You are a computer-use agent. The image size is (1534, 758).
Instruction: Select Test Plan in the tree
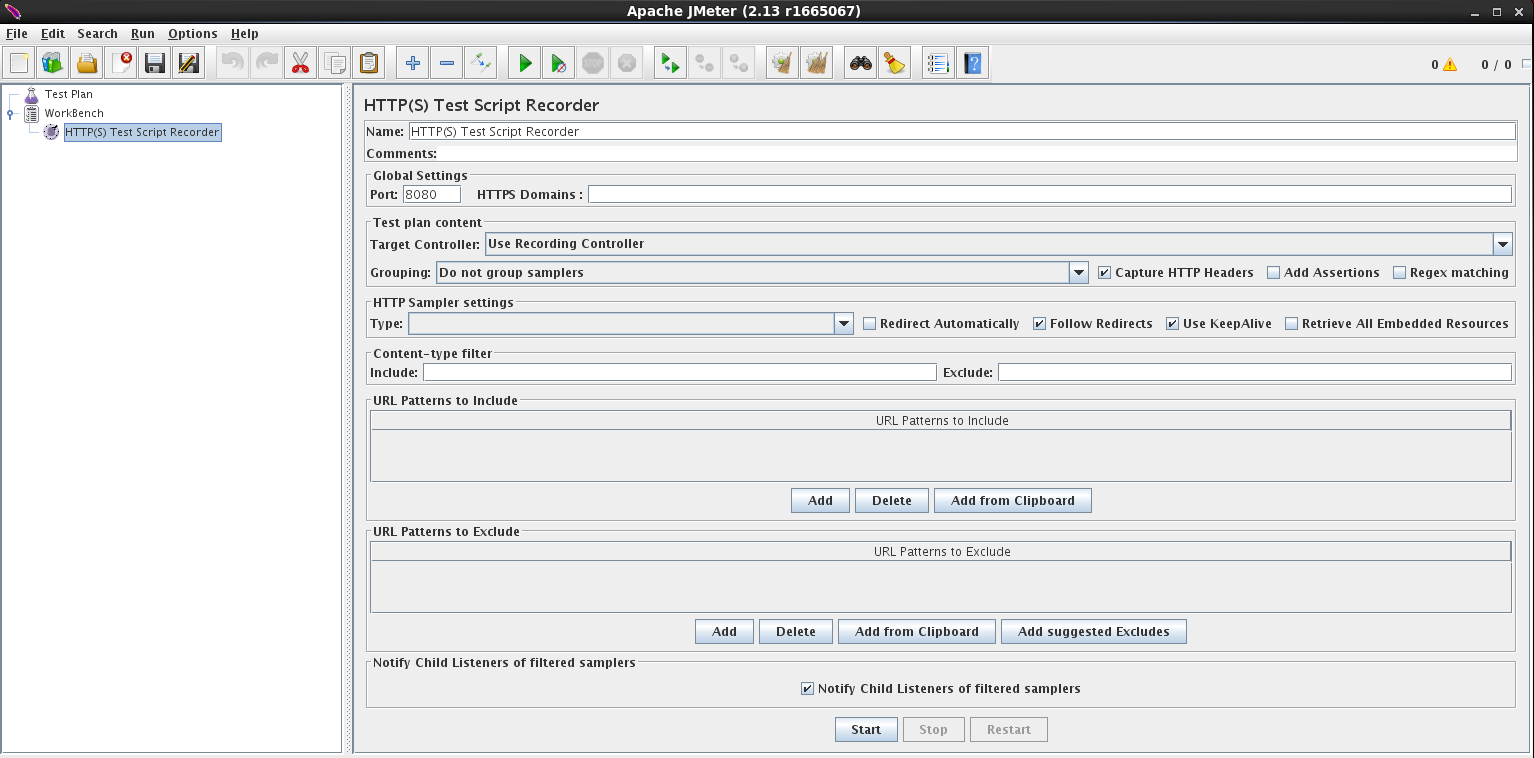68,94
